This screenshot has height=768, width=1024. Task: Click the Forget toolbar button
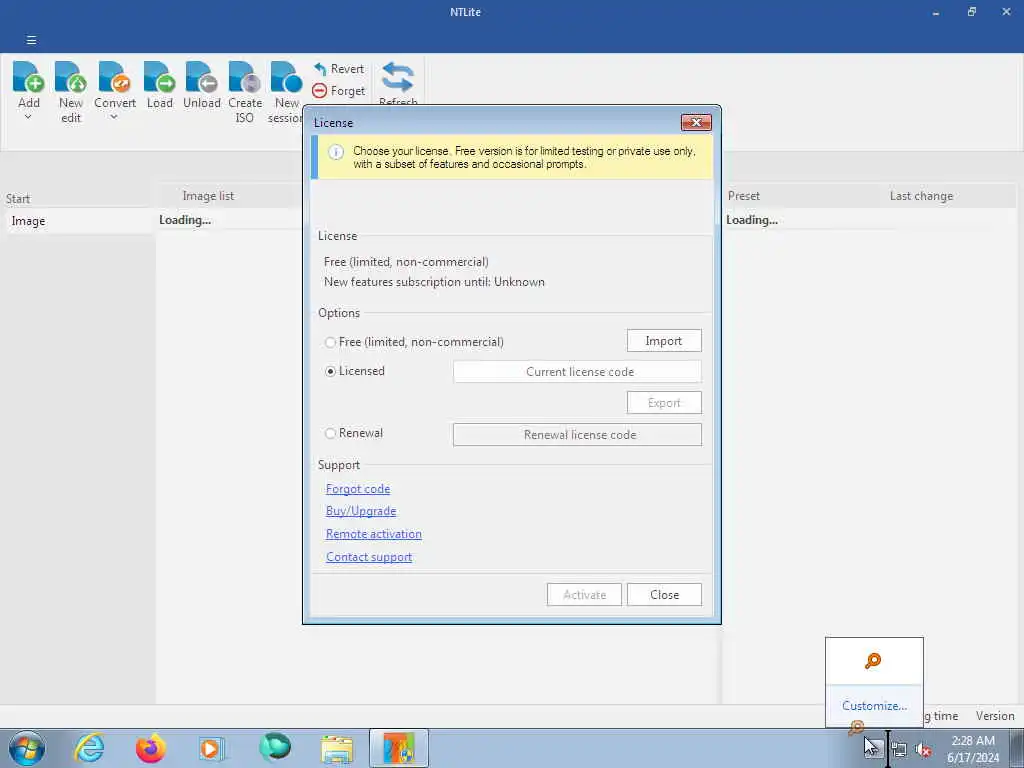[x=338, y=91]
